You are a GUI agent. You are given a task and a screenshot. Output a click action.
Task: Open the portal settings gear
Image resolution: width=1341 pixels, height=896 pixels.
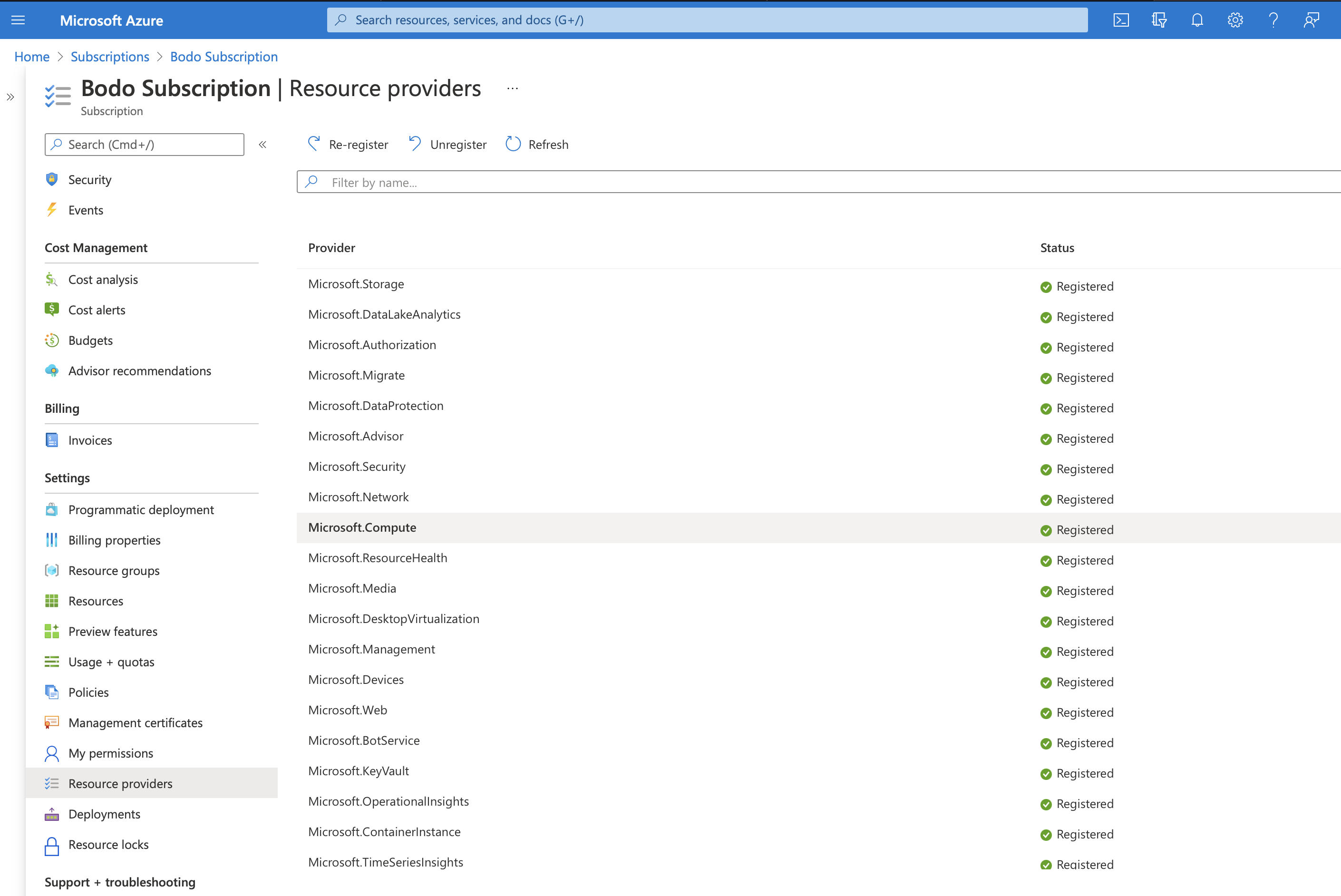point(1235,20)
